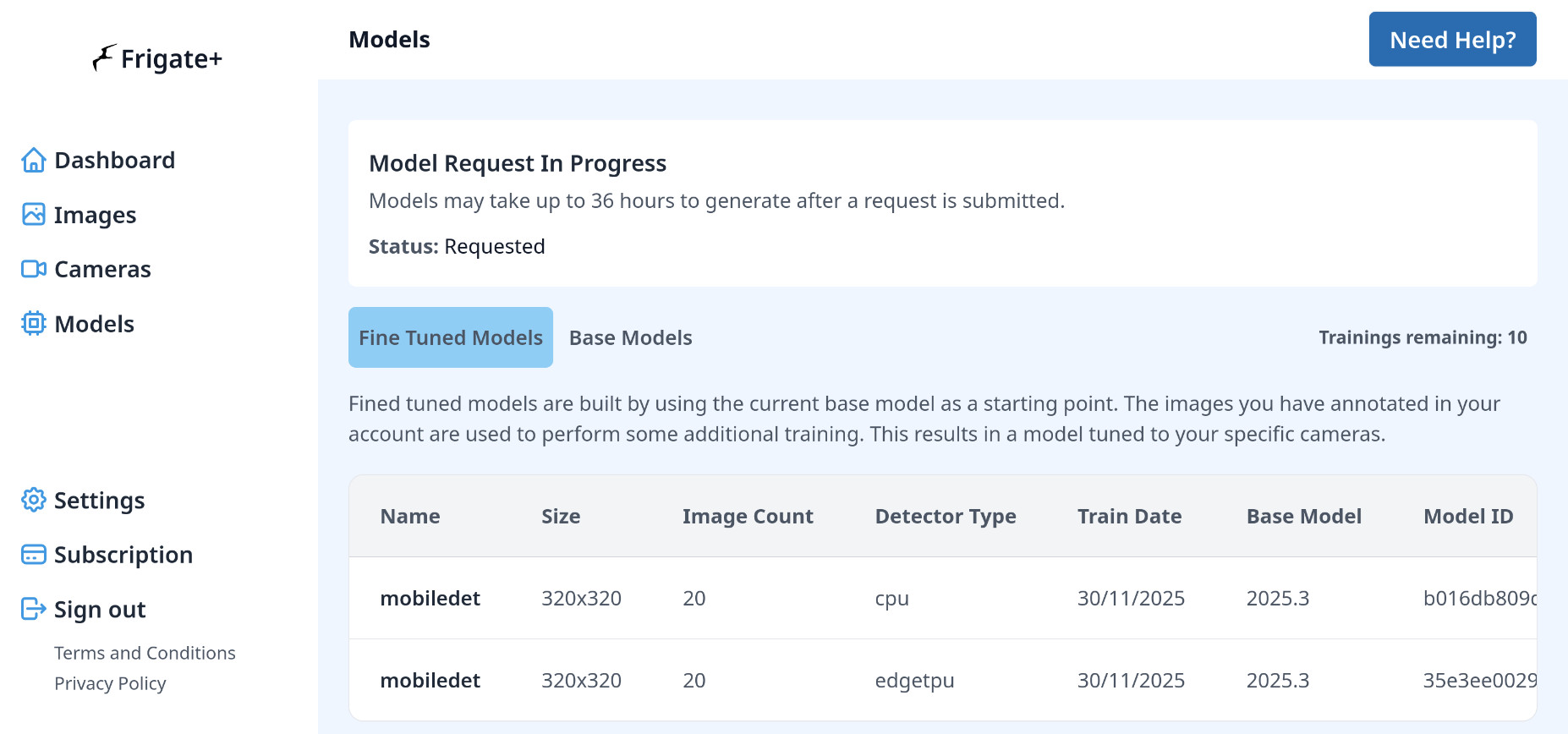
Task: Go to Dashboard in the sidebar
Action: tap(114, 160)
